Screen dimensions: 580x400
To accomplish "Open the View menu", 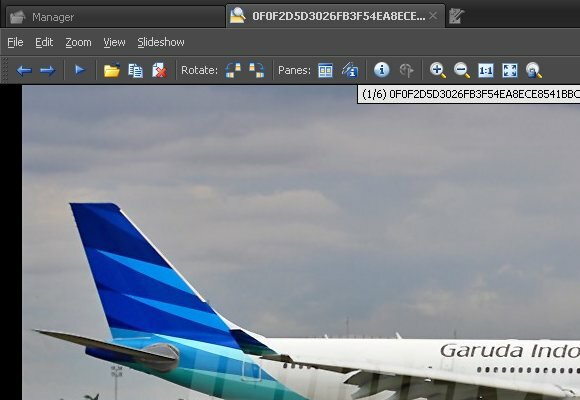I will (114, 42).
